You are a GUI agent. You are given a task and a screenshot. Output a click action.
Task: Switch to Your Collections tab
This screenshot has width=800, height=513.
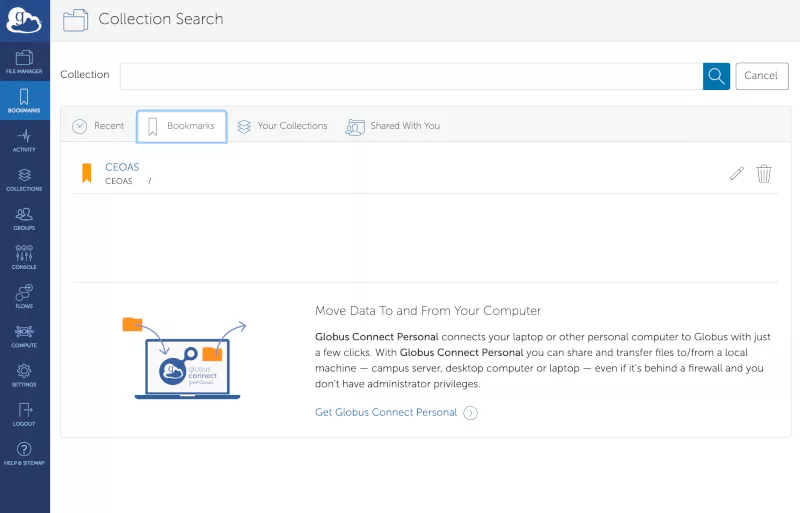[282, 126]
